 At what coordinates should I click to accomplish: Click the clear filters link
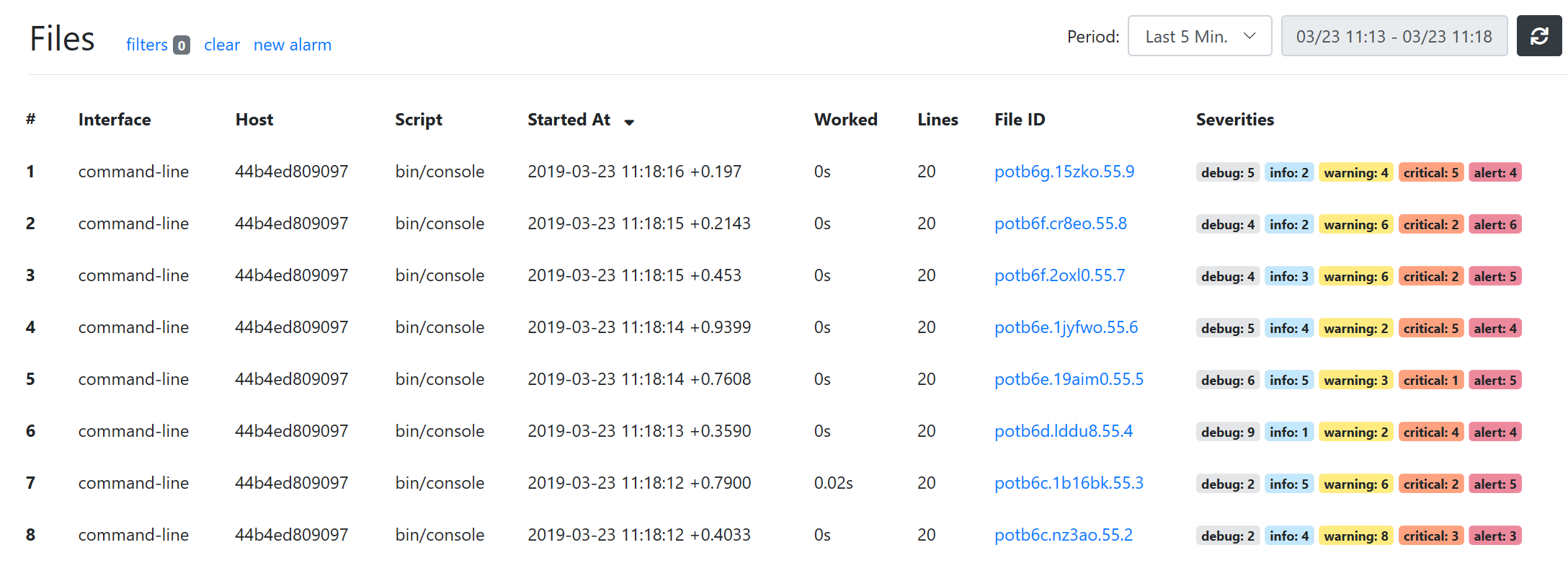(x=222, y=45)
